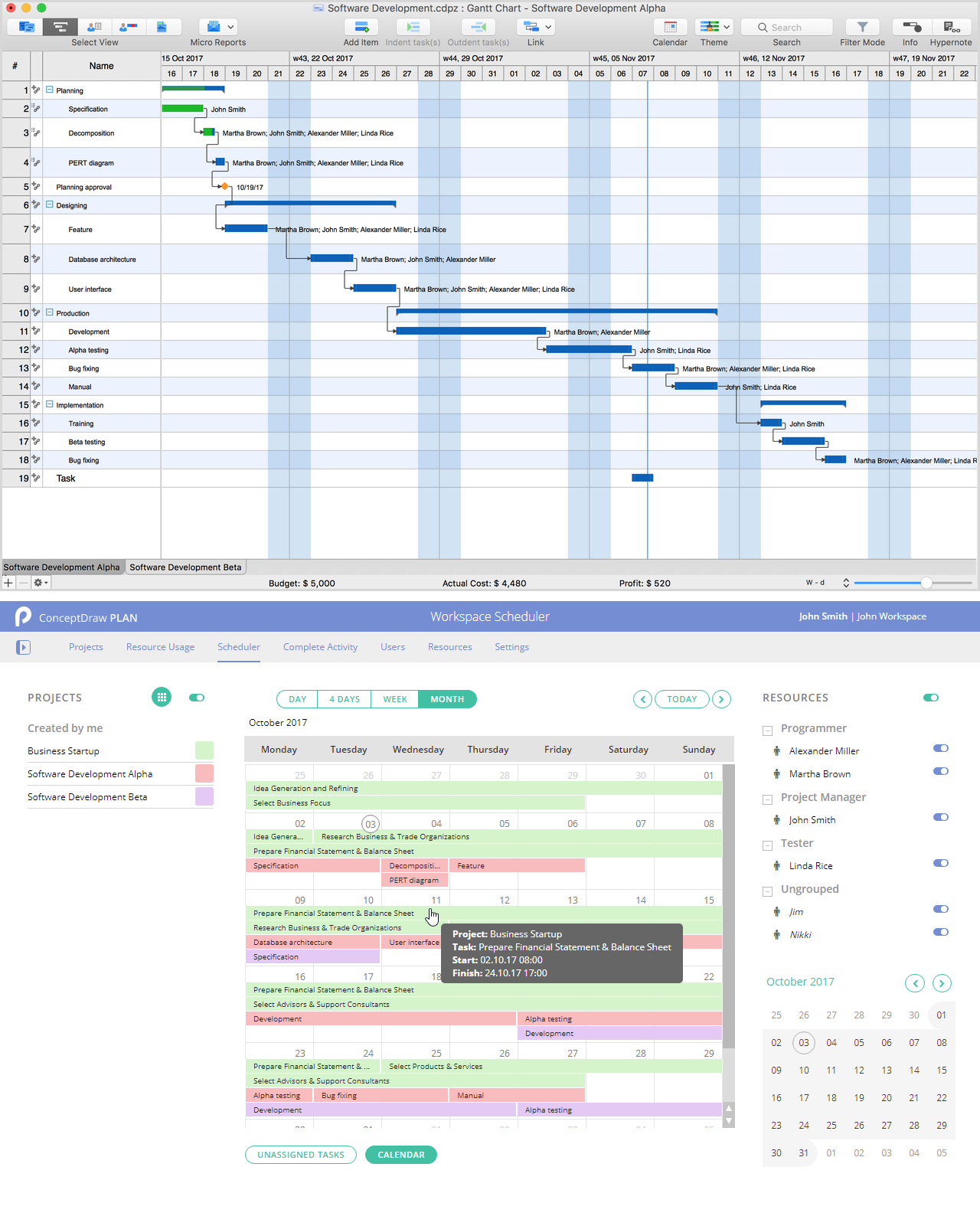
Task: Click the Indent task(s) icon
Action: (x=413, y=27)
